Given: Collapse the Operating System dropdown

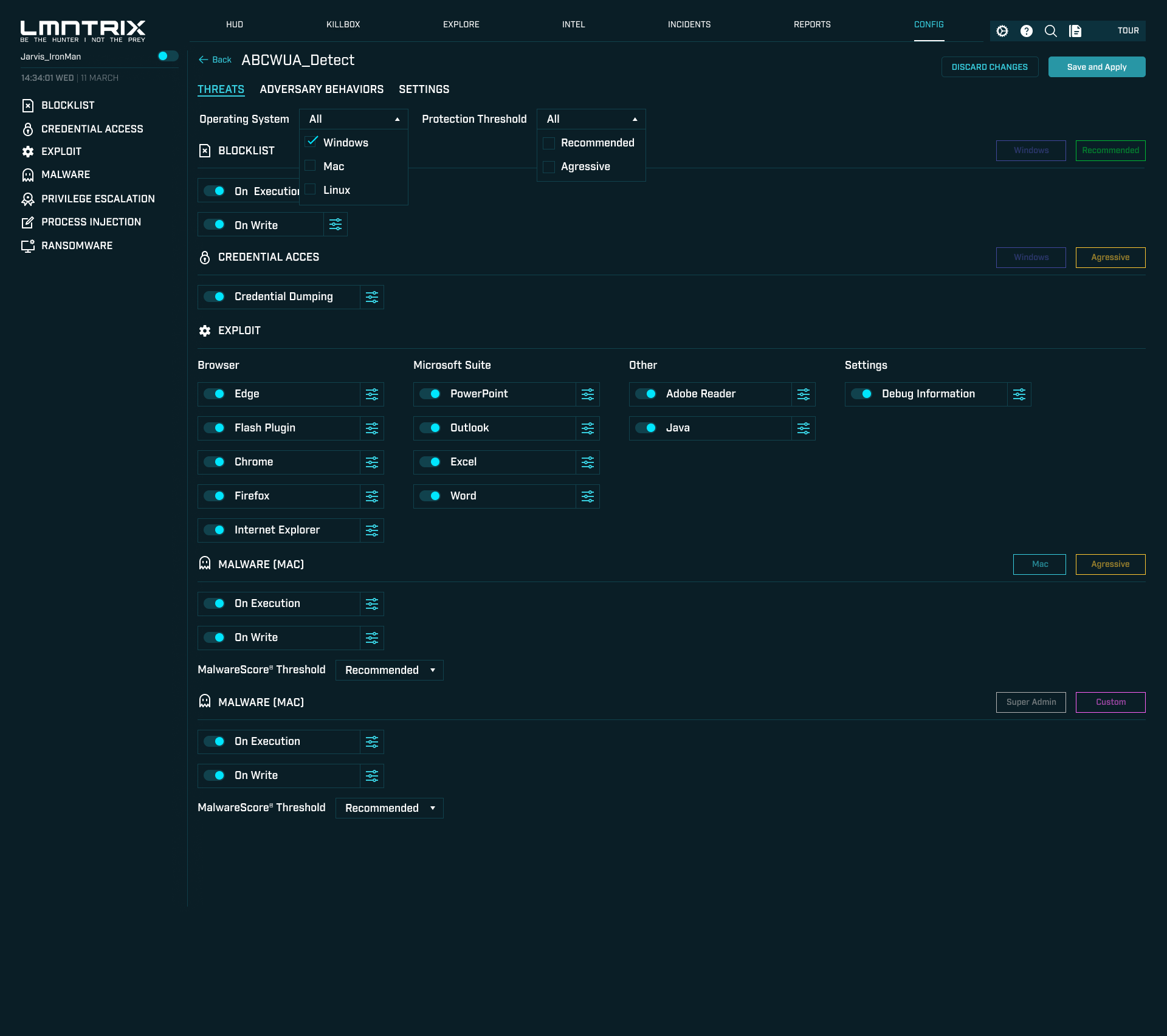Looking at the screenshot, I should [354, 119].
